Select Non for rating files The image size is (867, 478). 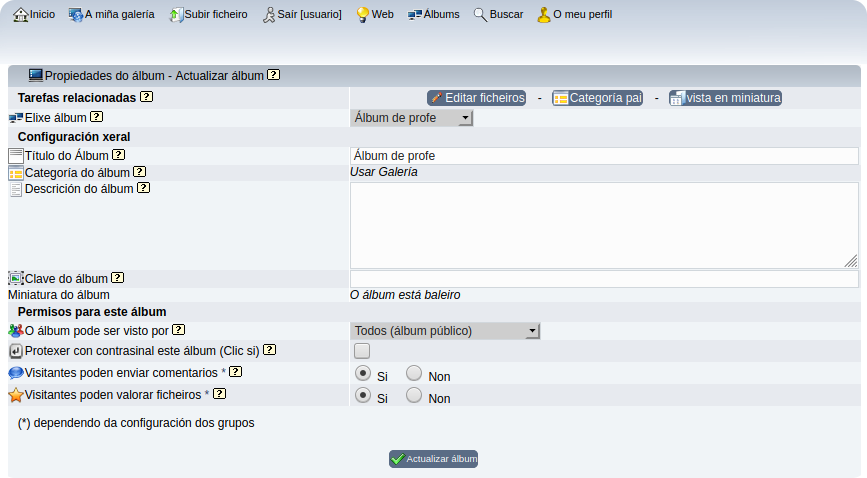coord(414,395)
